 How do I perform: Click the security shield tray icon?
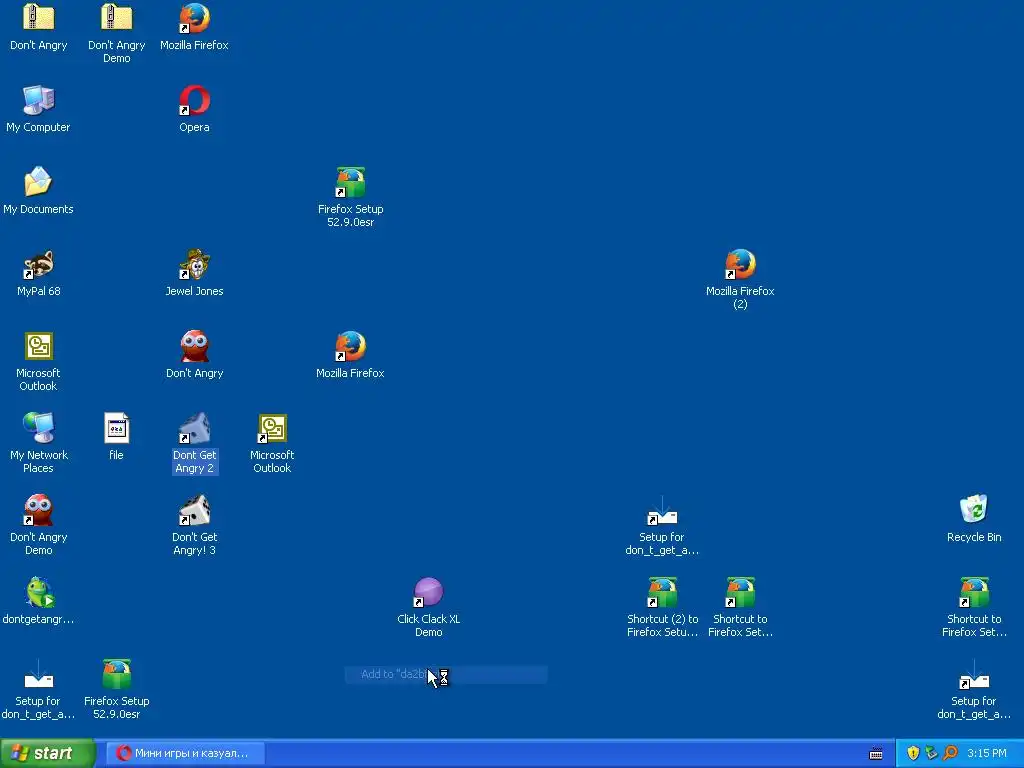coord(913,753)
